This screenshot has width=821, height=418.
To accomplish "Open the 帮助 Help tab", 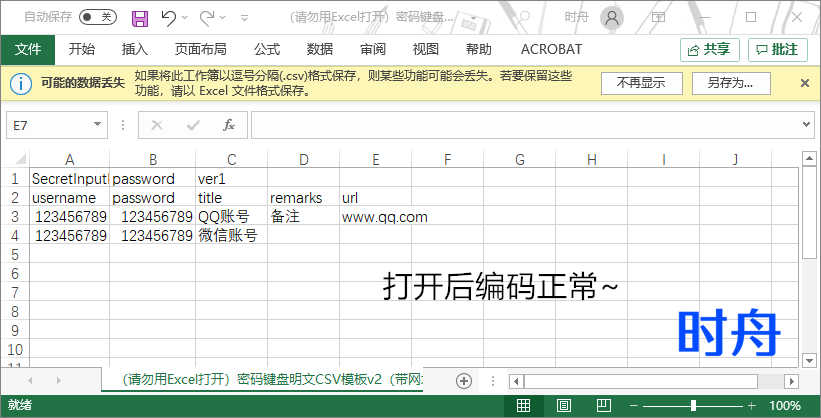I will pyautogui.click(x=479, y=49).
